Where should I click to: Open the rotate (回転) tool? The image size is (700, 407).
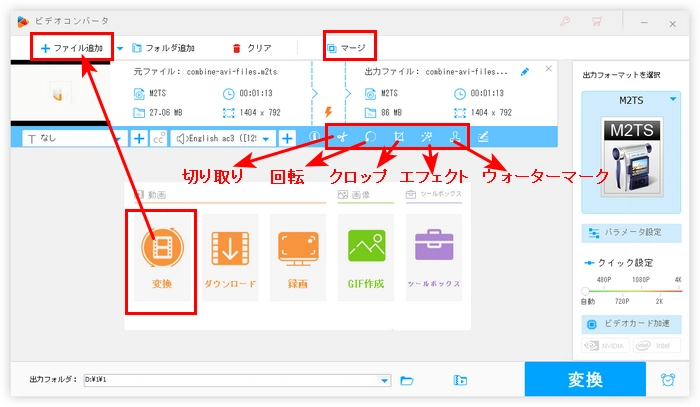click(x=370, y=138)
